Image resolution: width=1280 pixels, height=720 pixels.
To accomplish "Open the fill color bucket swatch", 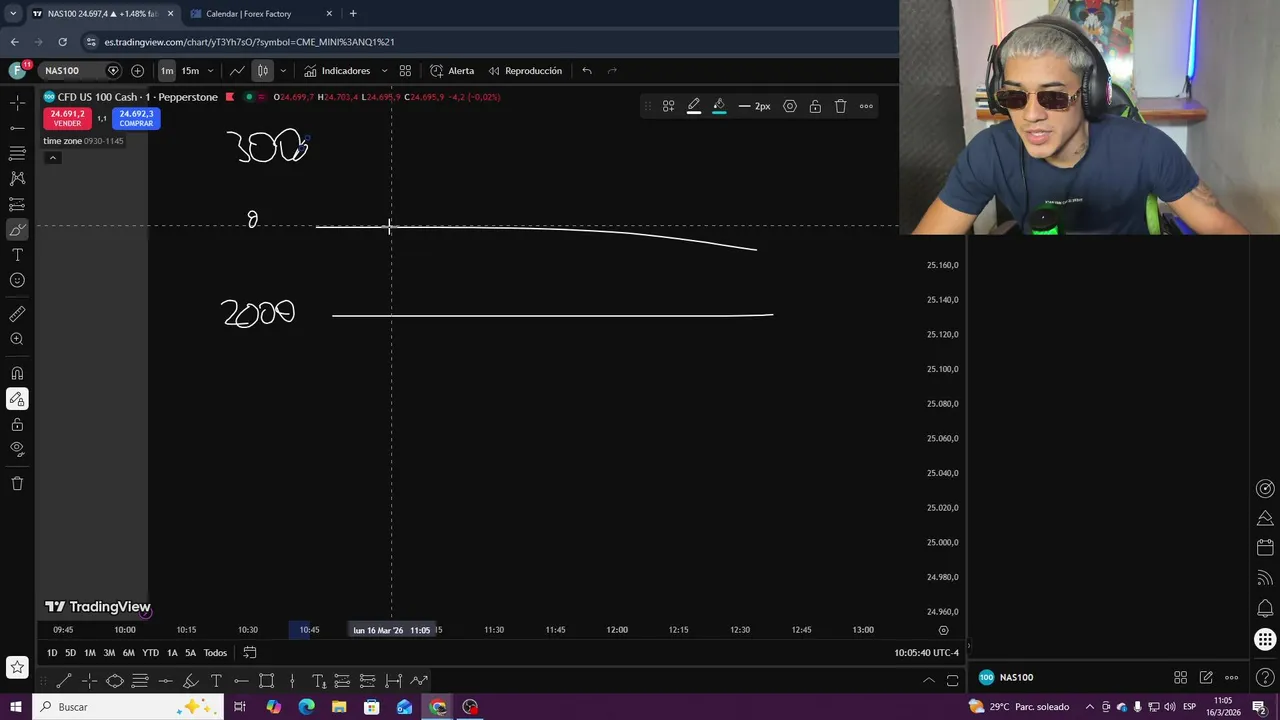I will click(x=719, y=106).
